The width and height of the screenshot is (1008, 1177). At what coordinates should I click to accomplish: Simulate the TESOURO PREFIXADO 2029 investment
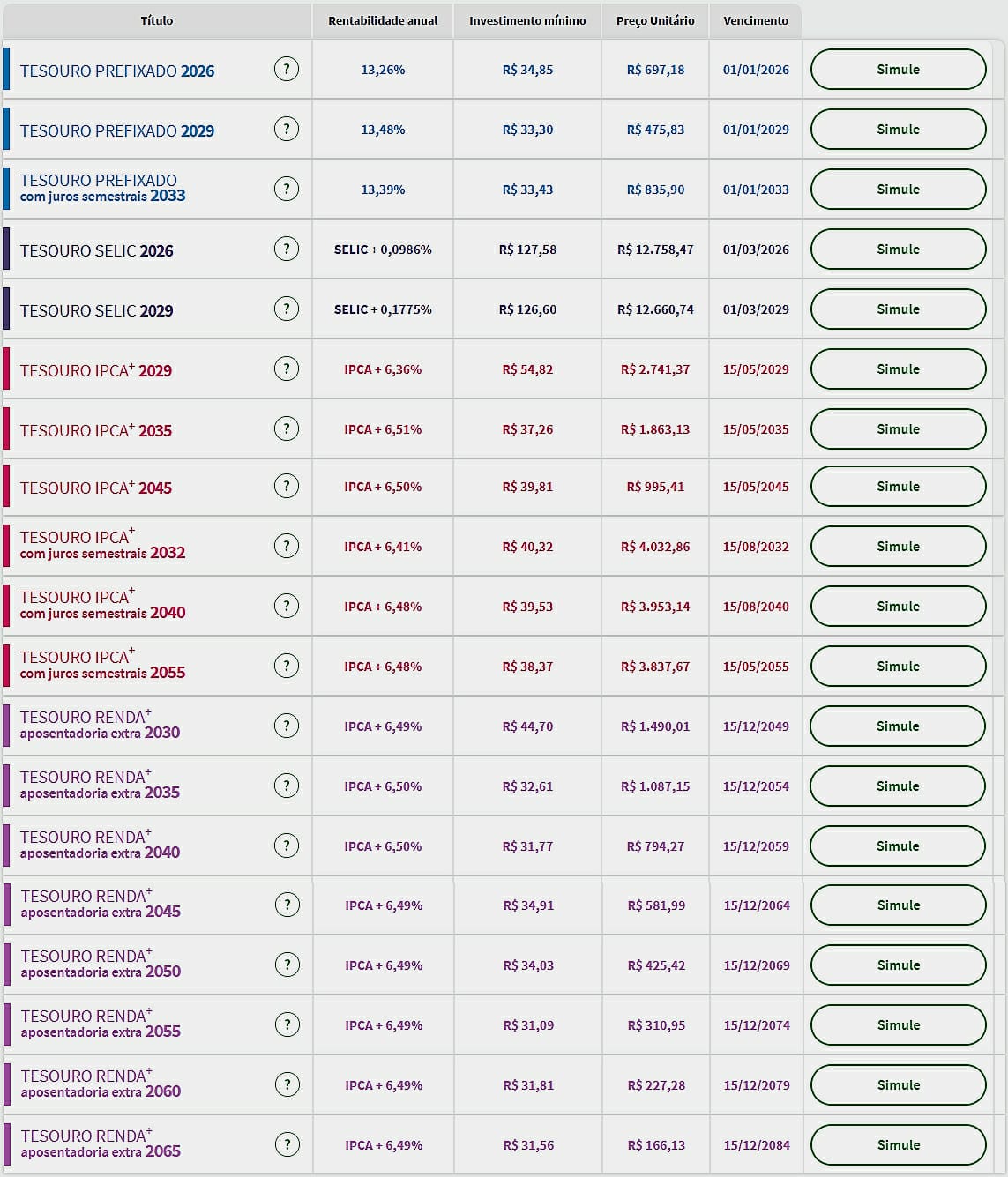click(898, 129)
